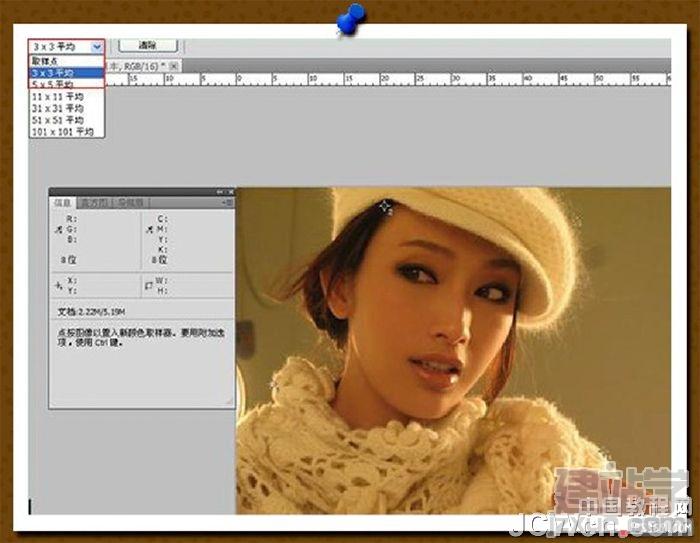Screen dimensions: 700x543
Task: Pick the 51 x 51 平均 option
Action: click(x=67, y=120)
